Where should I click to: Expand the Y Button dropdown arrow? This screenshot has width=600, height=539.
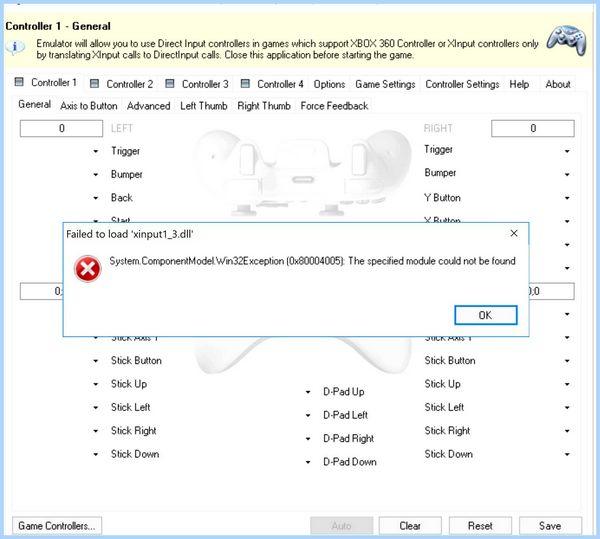pos(567,198)
